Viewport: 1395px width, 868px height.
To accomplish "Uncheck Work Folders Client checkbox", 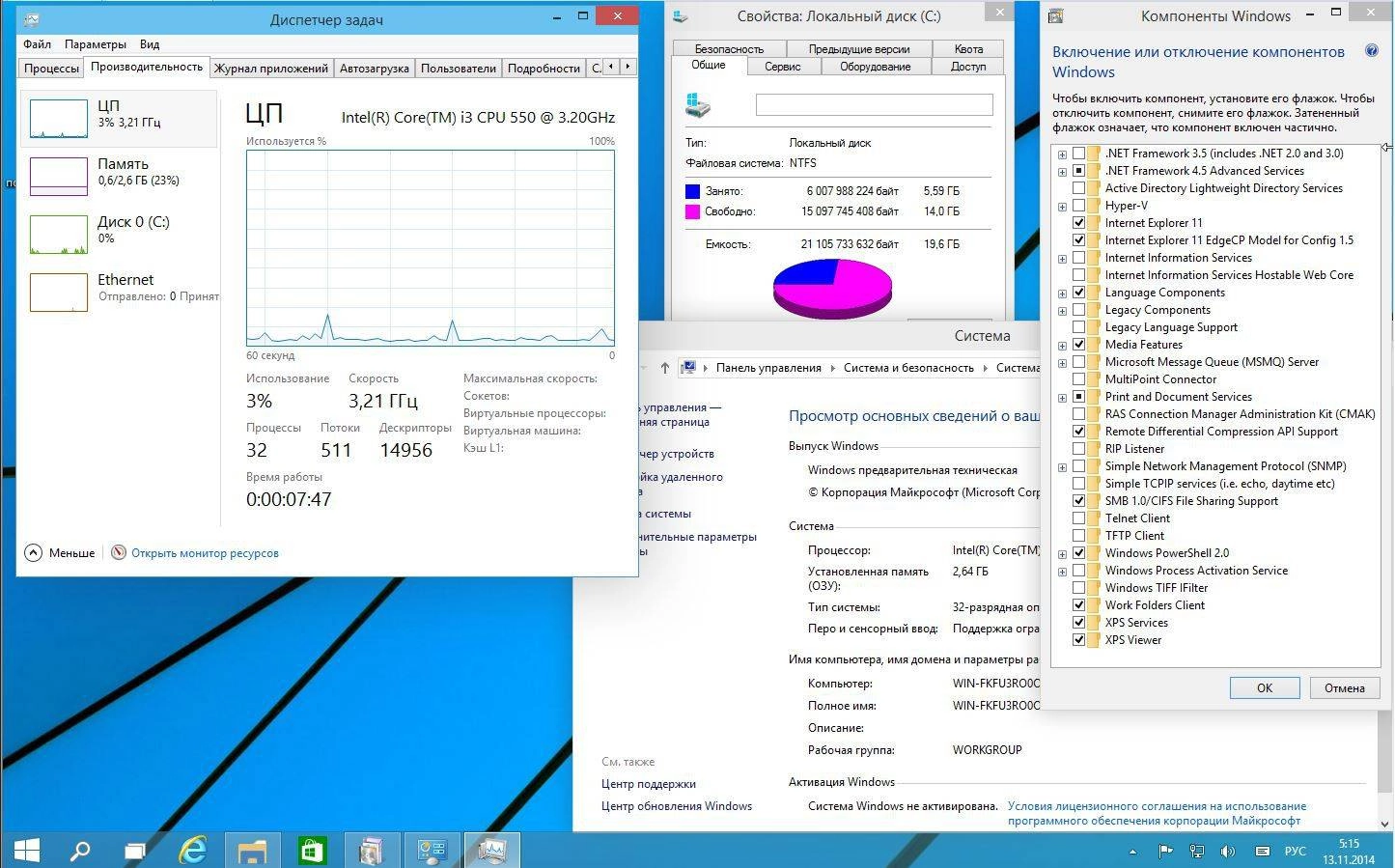I will (1078, 605).
